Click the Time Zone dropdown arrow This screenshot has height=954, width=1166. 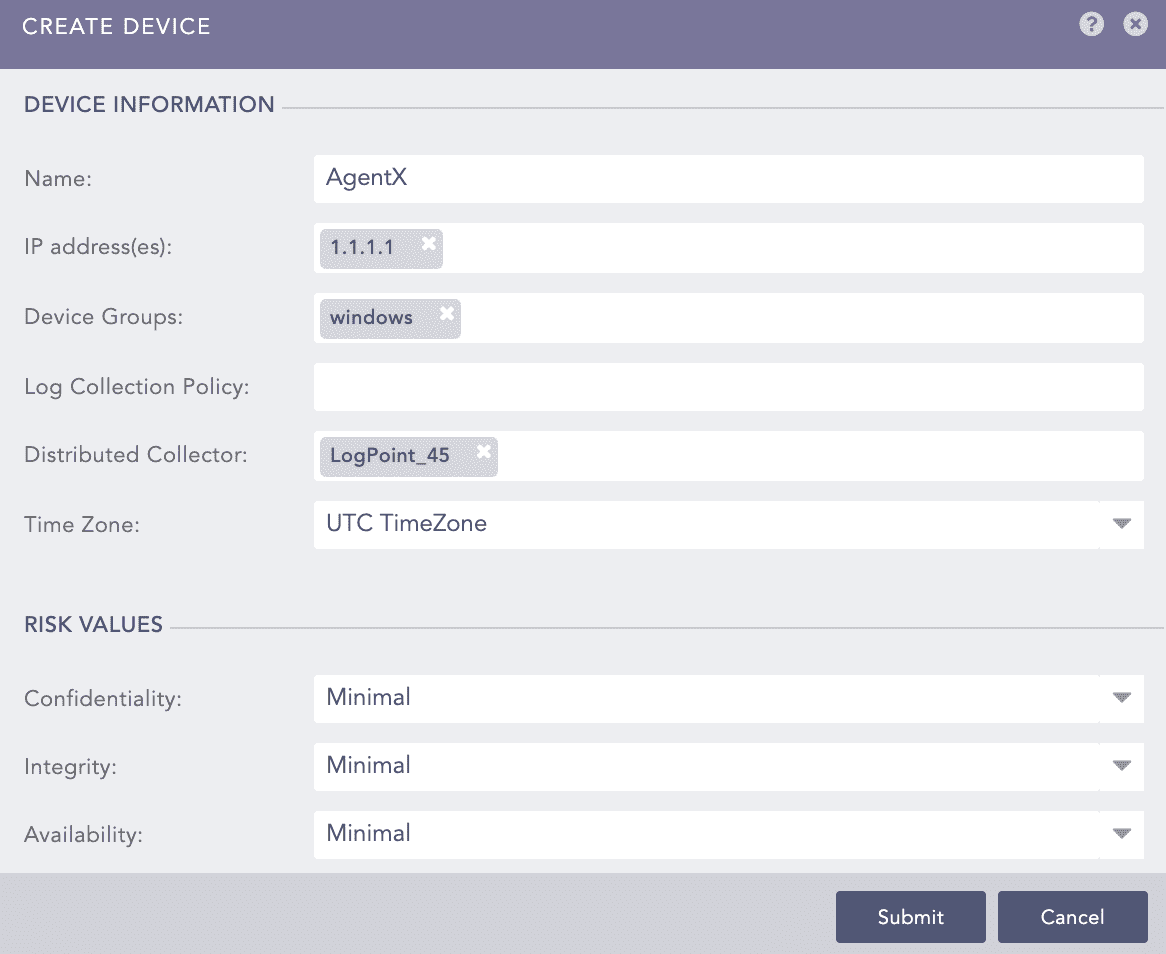pyautogui.click(x=1121, y=524)
